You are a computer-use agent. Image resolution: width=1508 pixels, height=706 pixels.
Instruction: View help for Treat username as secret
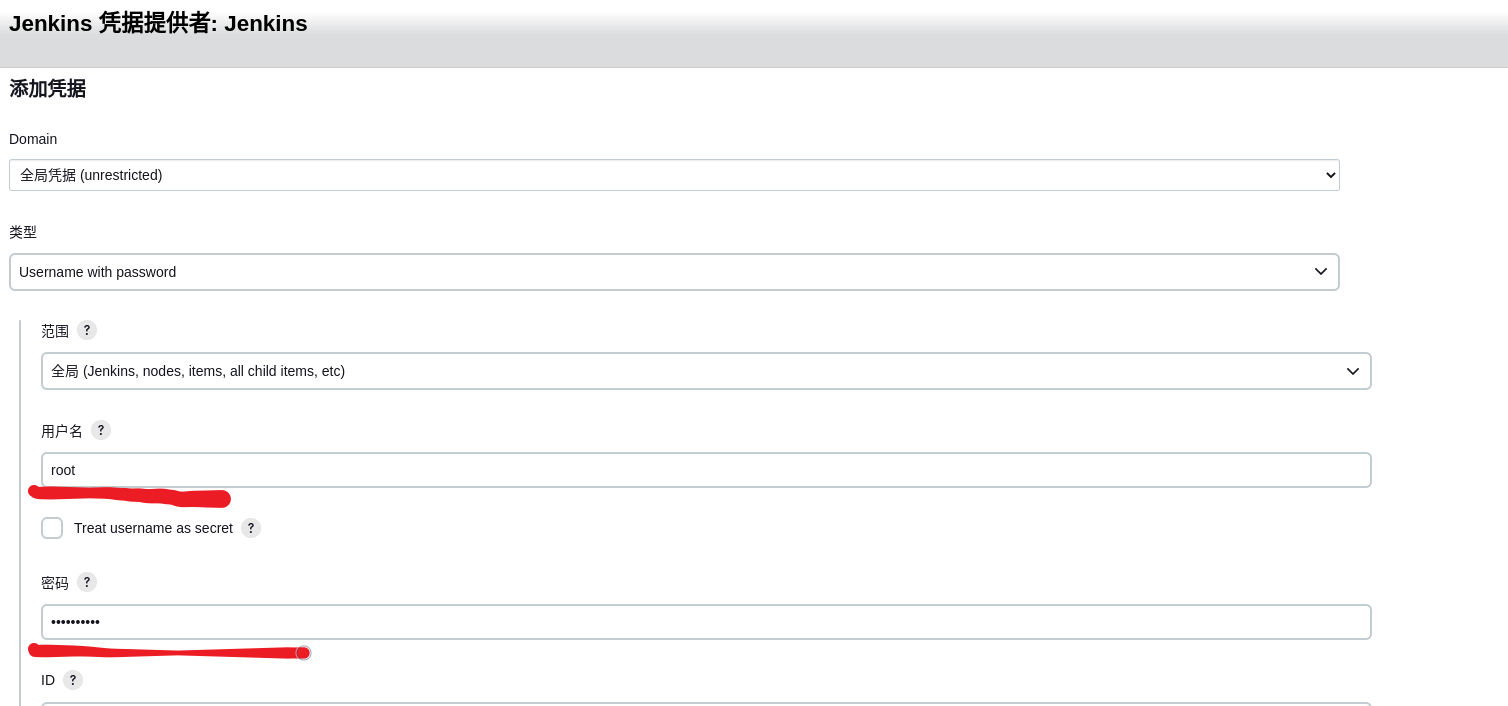click(x=251, y=528)
